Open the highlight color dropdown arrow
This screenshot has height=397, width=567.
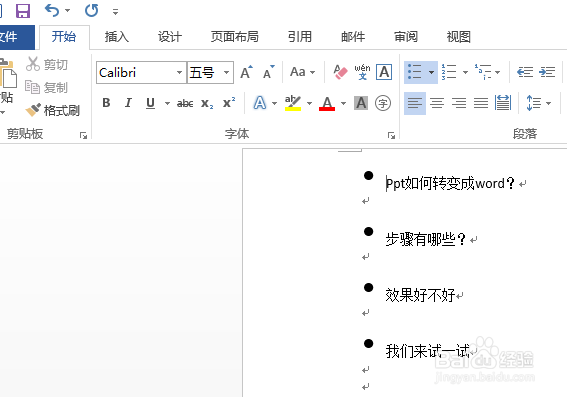pos(310,103)
